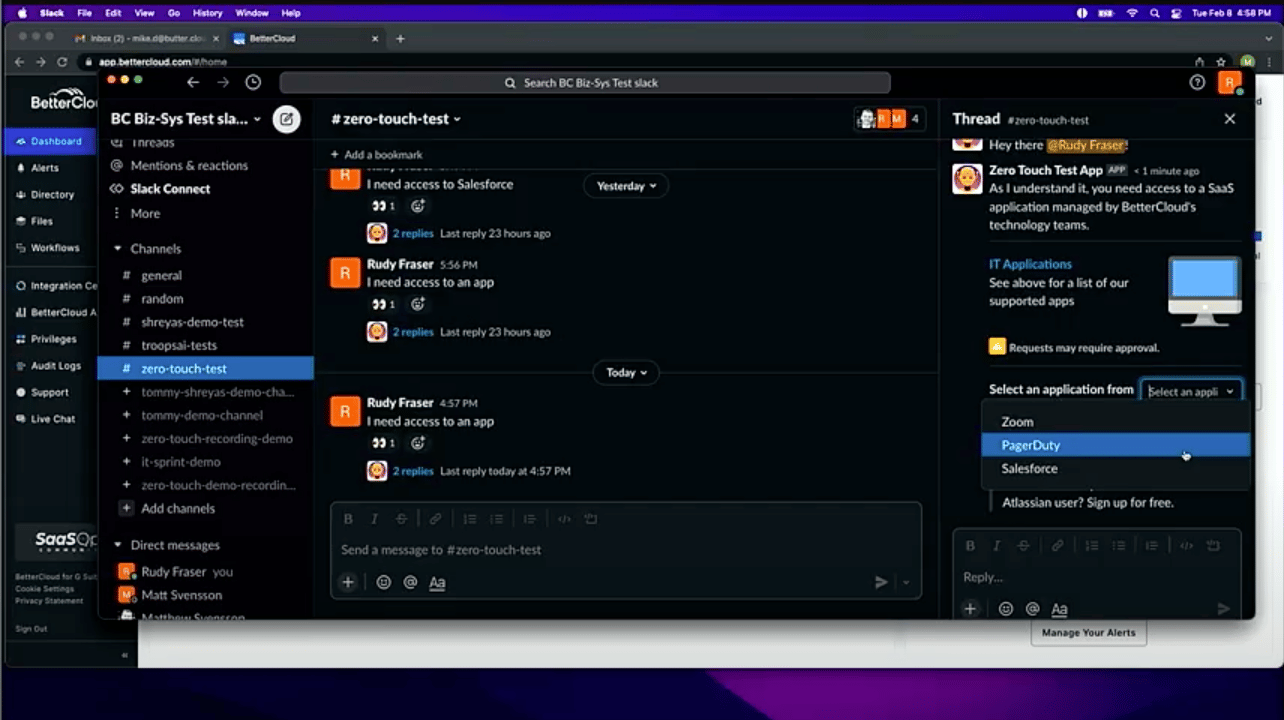Click the mention @ icon in thread reply

[x=1032, y=609]
